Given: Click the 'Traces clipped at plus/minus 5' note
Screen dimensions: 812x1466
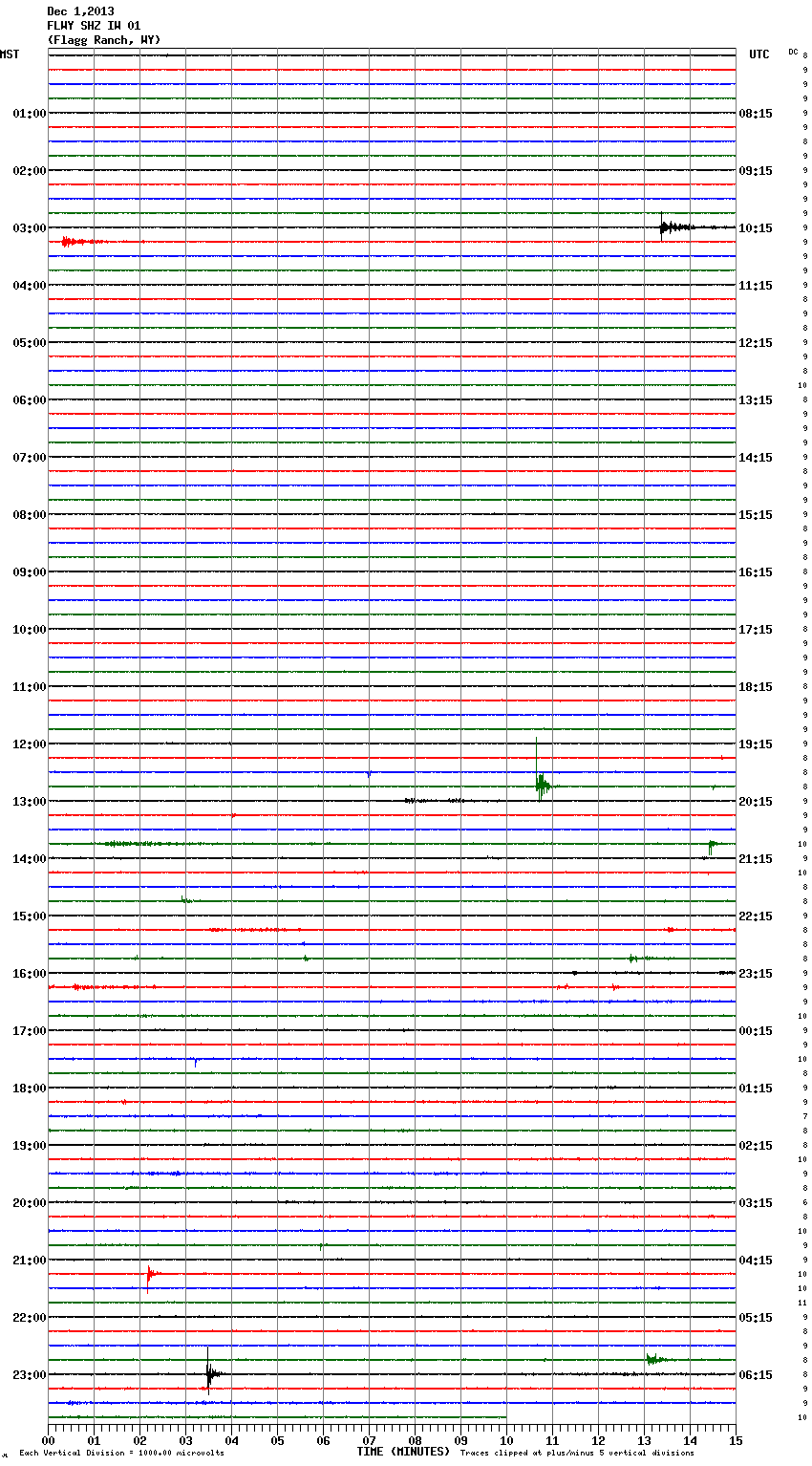Looking at the screenshot, I should 577,1454.
